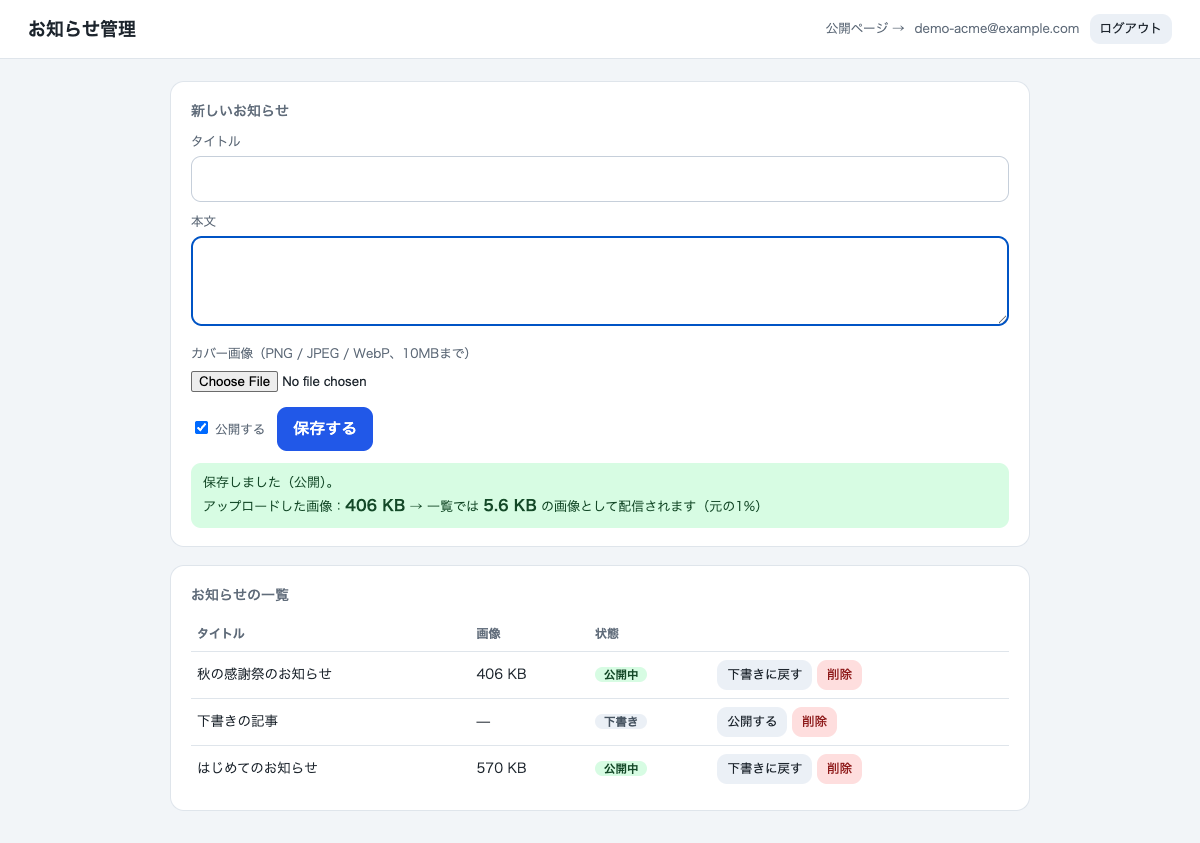Click the お知らせの一覧 section heading
Image resolution: width=1200 pixels, height=843 pixels.
point(240,595)
